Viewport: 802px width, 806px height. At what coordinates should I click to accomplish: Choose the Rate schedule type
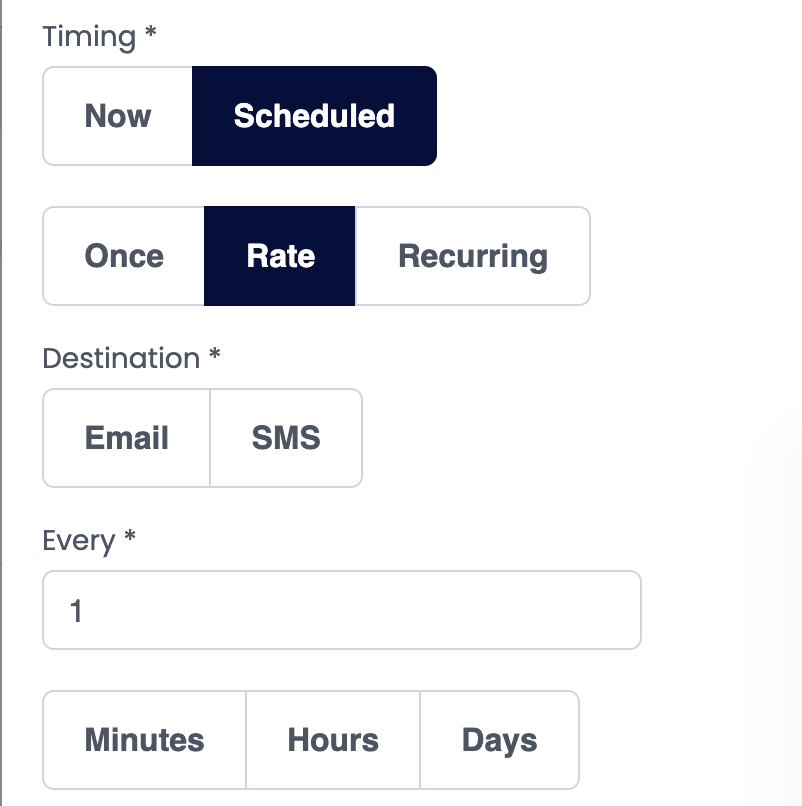point(280,256)
